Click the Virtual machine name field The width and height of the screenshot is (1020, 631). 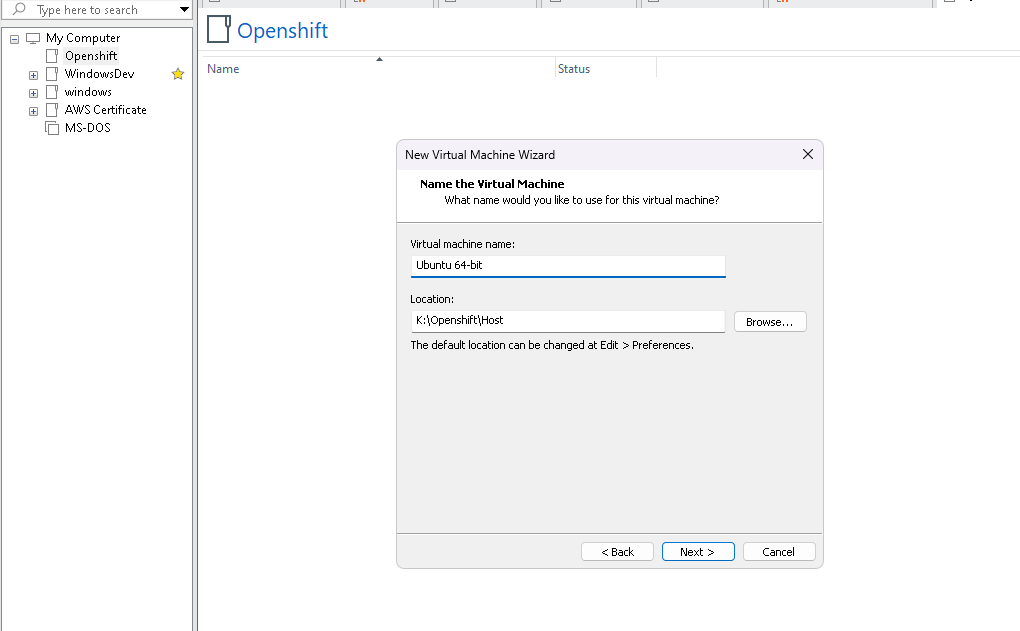[568, 265]
